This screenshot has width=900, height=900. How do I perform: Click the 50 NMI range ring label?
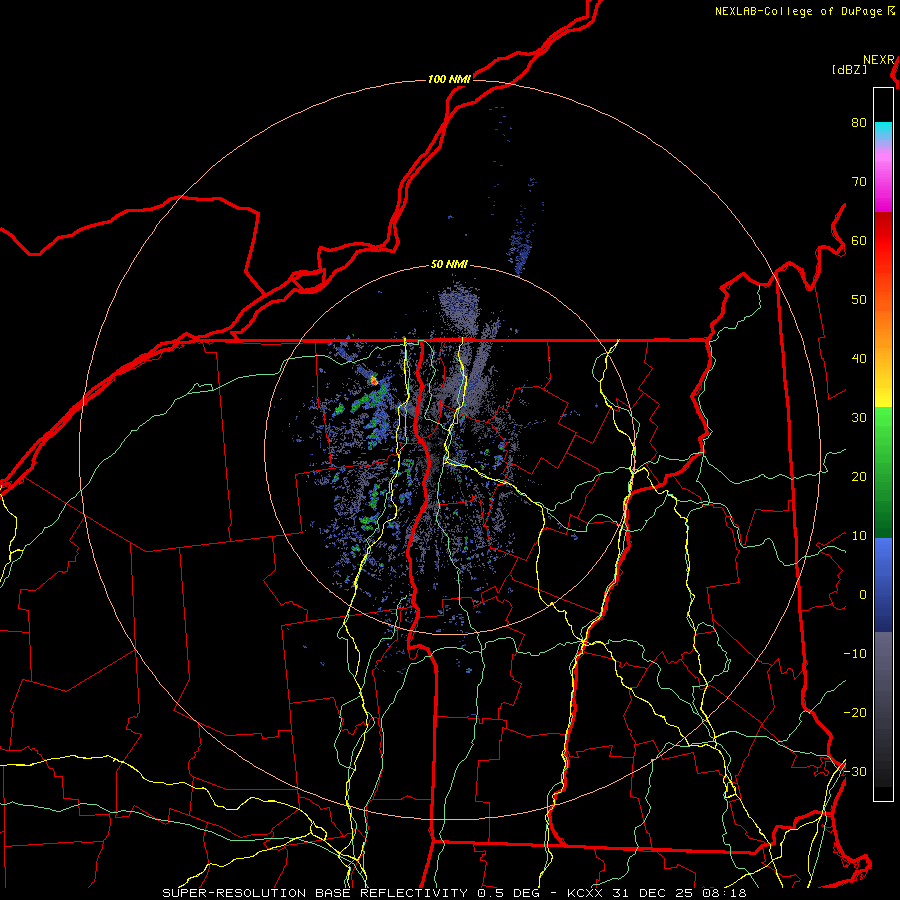point(449,265)
